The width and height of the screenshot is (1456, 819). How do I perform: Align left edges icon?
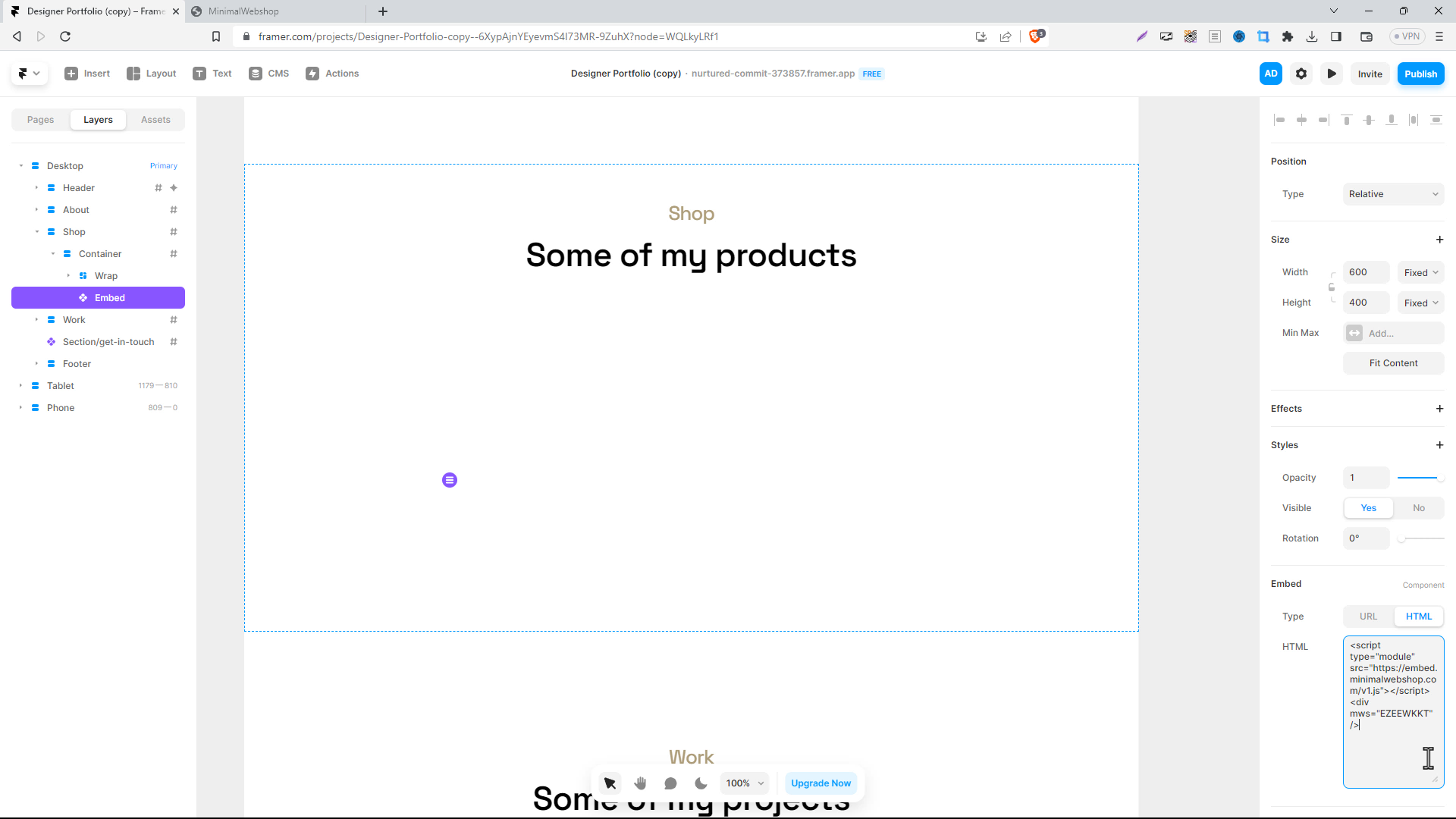coord(1279,120)
